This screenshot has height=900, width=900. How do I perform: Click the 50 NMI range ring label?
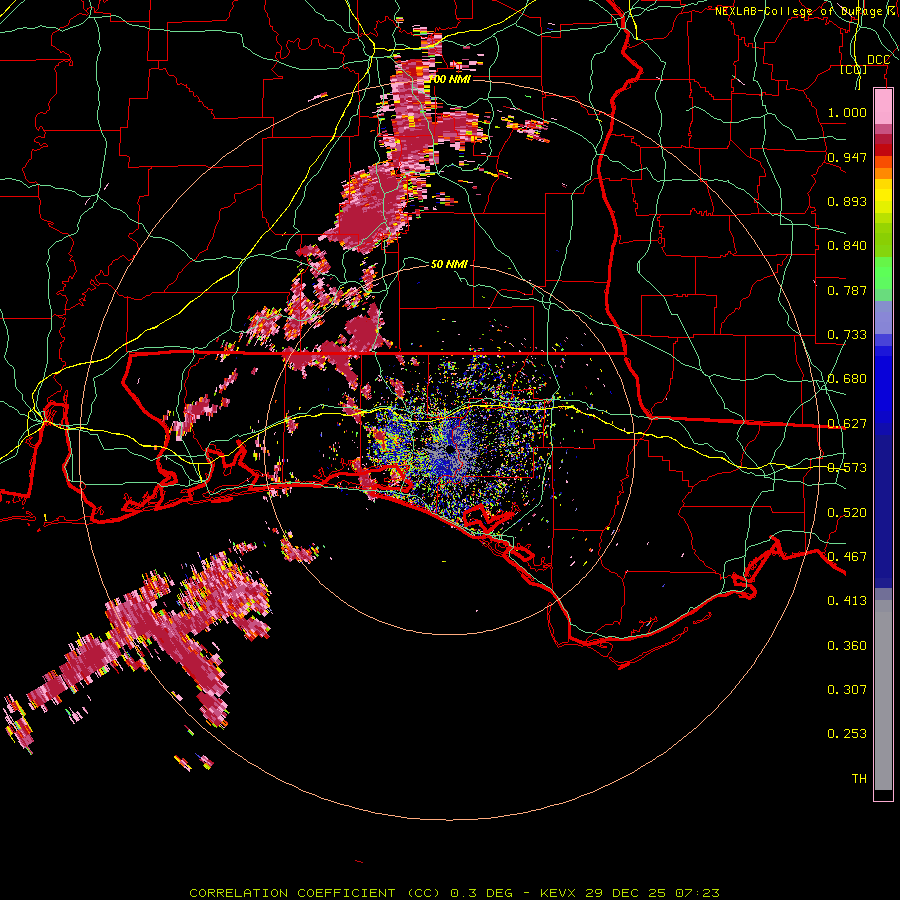[x=449, y=264]
